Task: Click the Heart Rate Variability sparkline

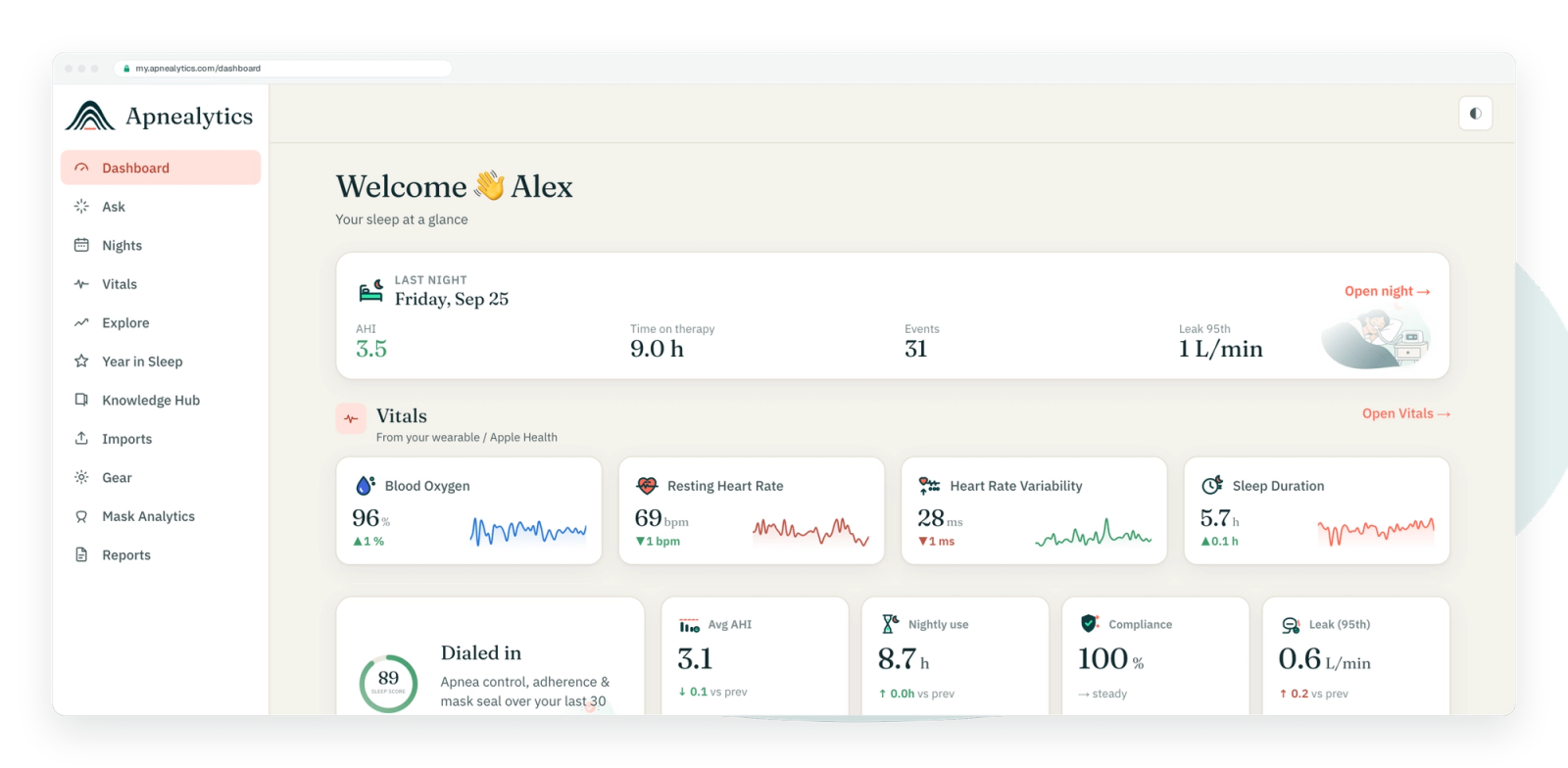Action: [1094, 531]
